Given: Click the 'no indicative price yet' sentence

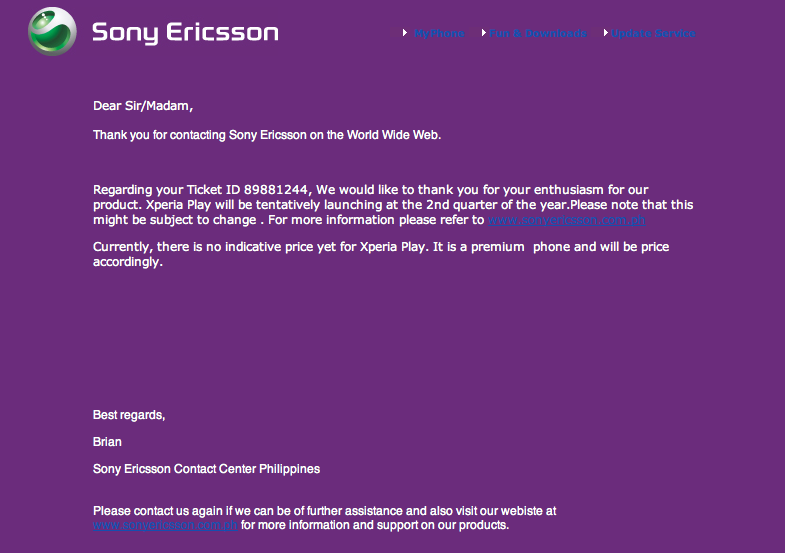Looking at the screenshot, I should pyautogui.click(x=381, y=247).
